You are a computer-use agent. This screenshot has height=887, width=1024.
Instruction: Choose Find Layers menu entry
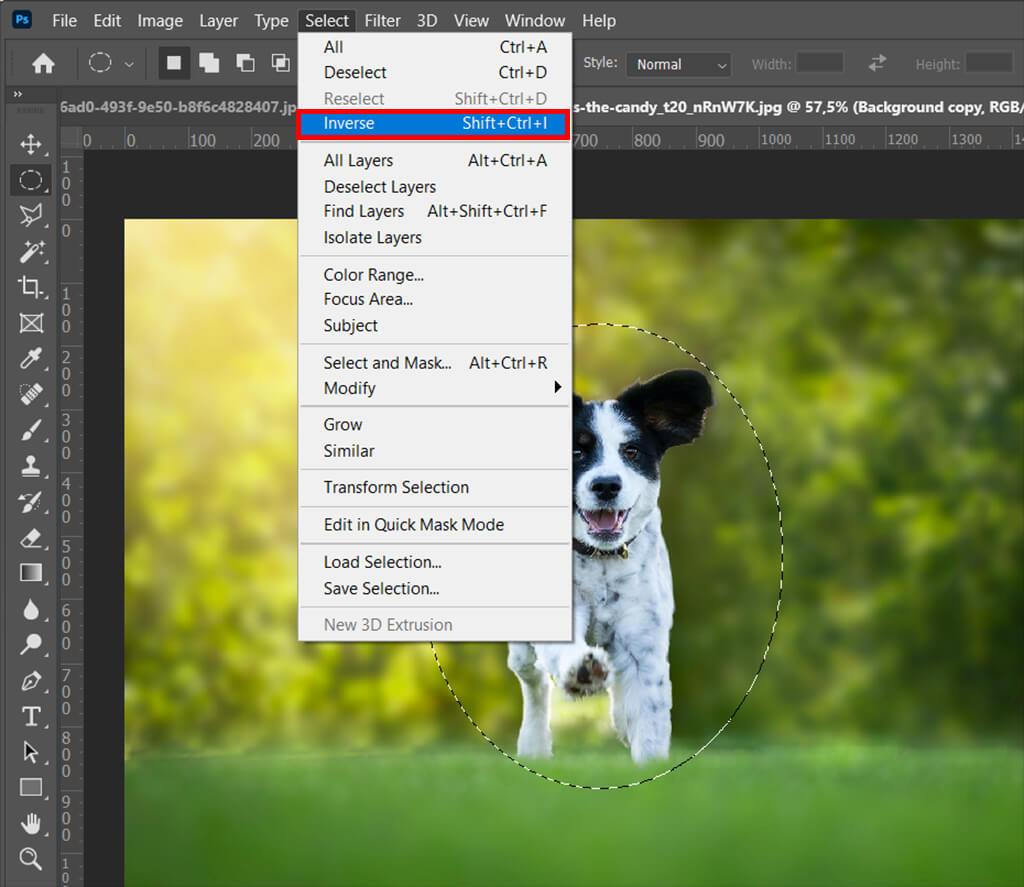[x=435, y=212]
